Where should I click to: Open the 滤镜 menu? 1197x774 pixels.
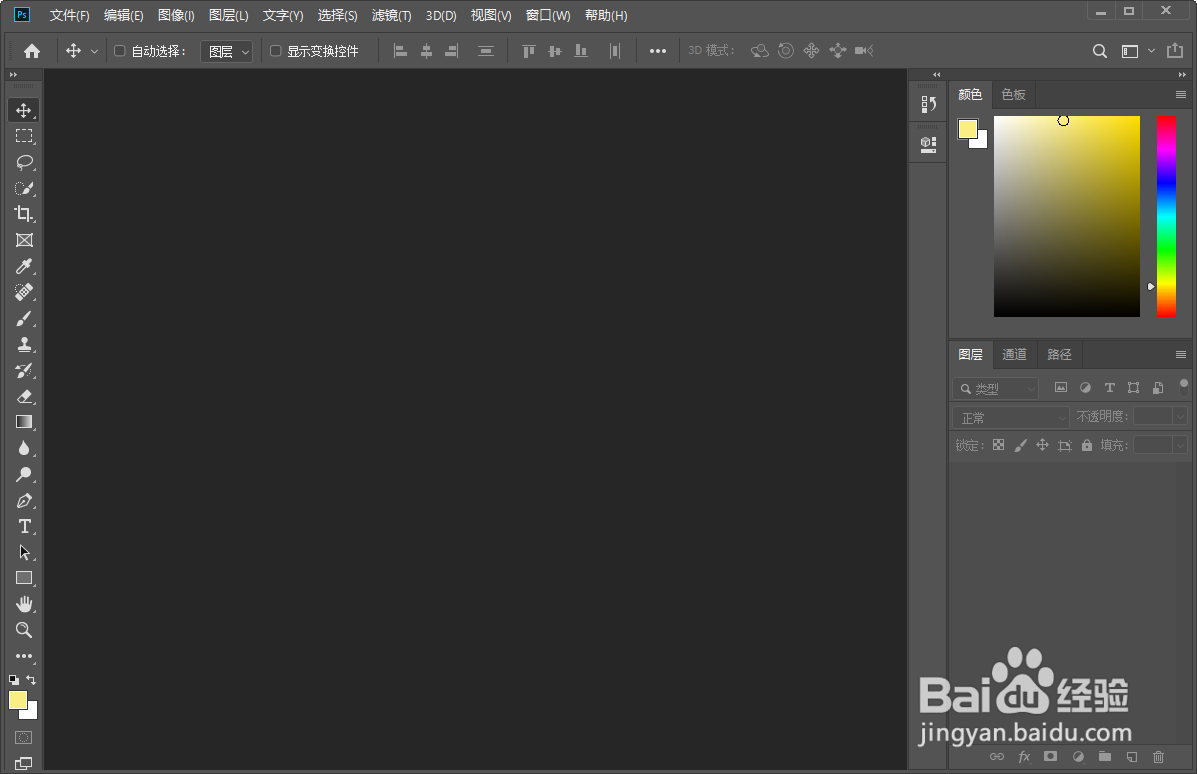[x=391, y=15]
